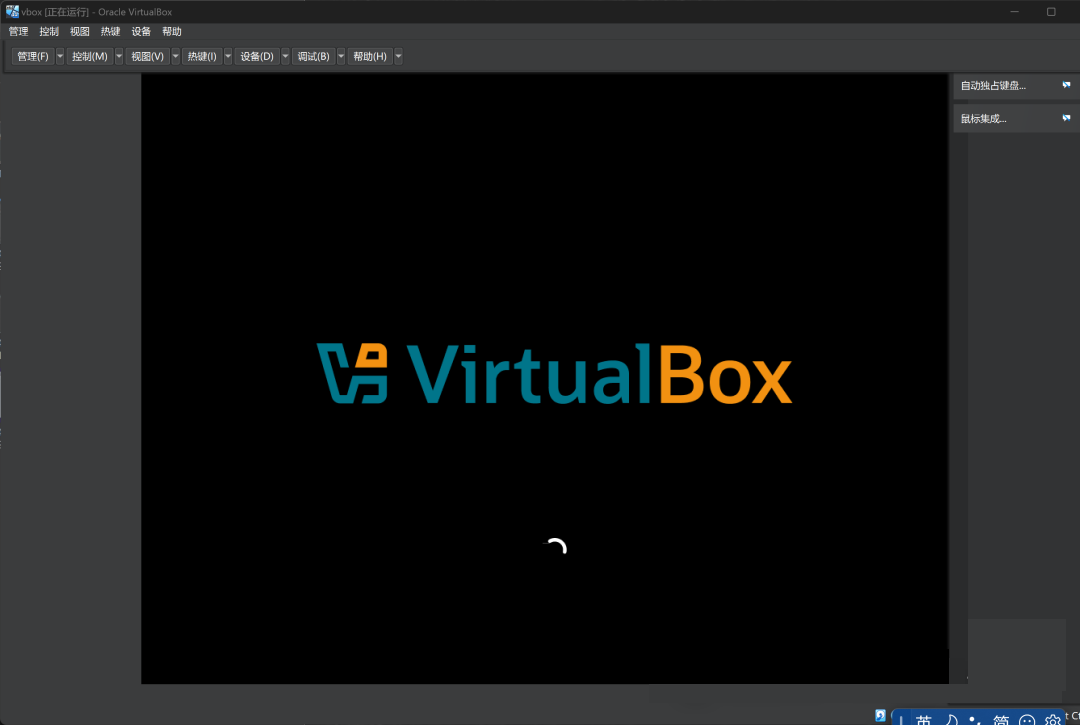Toggle the 英 input language indicator

(x=924, y=719)
